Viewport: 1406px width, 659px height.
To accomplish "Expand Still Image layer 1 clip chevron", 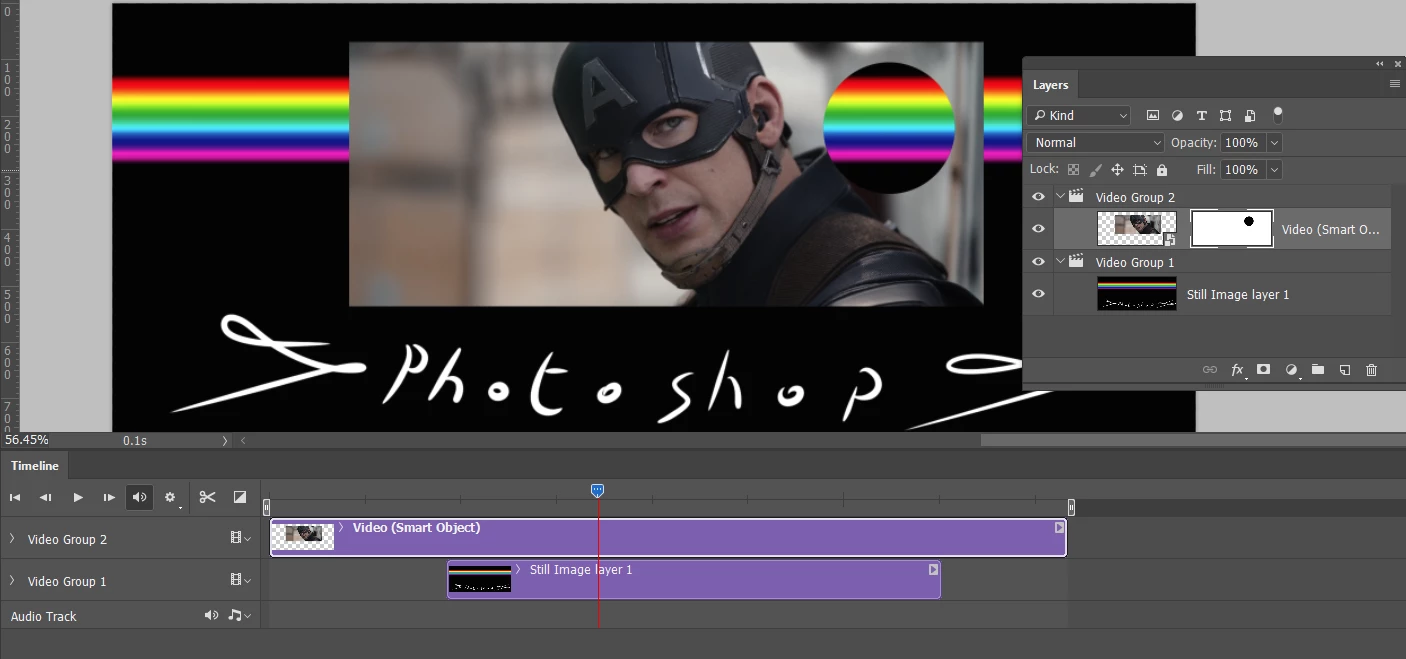I will [x=518, y=569].
